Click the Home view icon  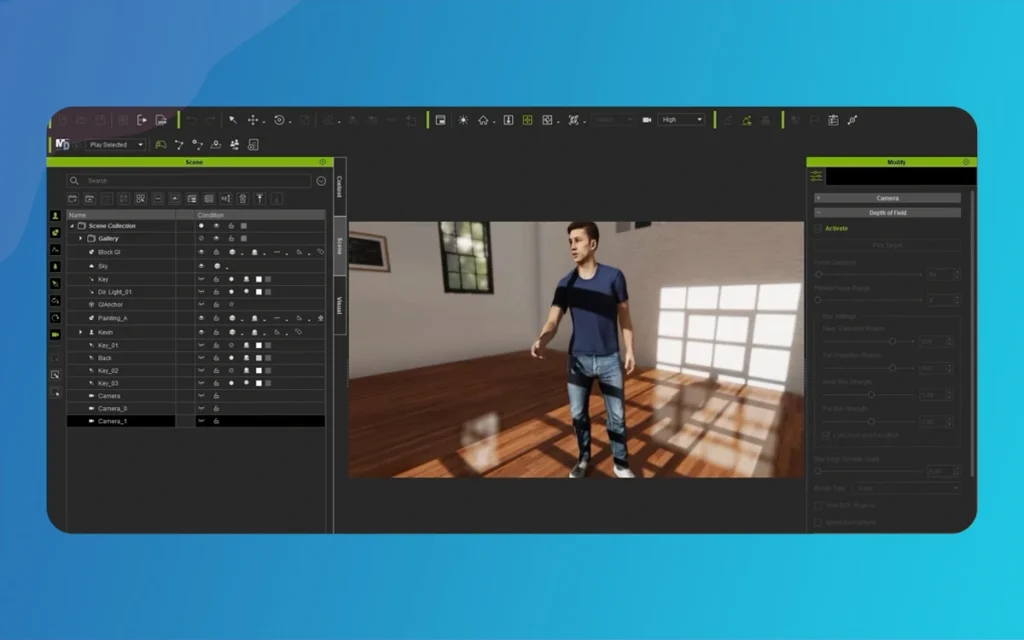click(x=483, y=120)
